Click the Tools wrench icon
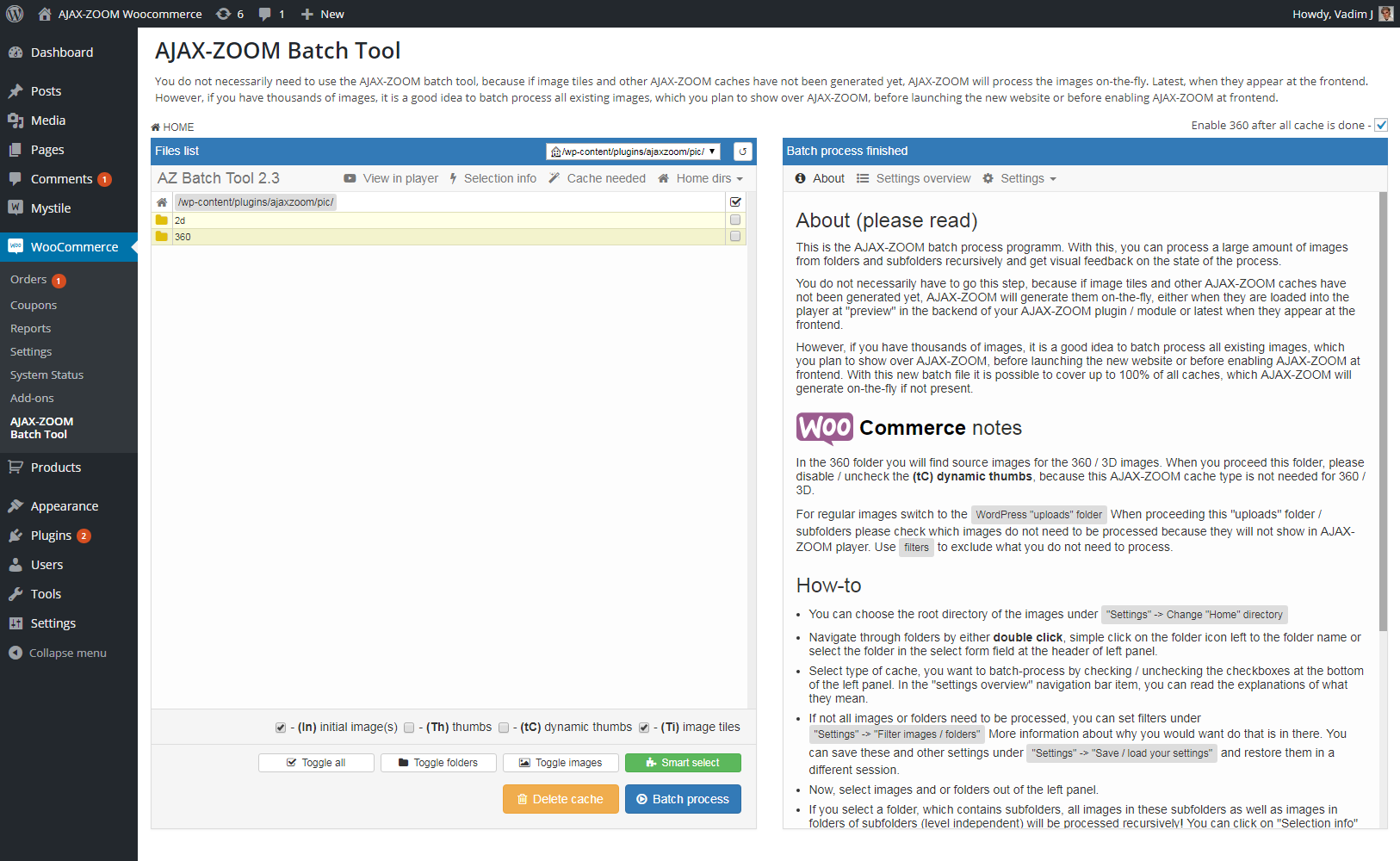The image size is (1400, 861). 15,594
